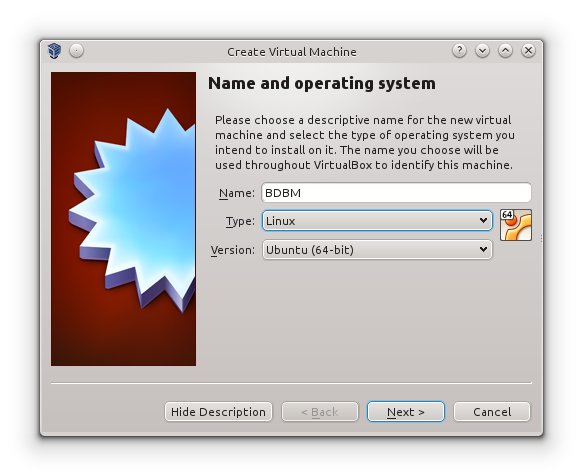Expand the Version dropdown showing Ubuntu (64-bit)
The width and height of the screenshot is (583, 476).
point(377,250)
